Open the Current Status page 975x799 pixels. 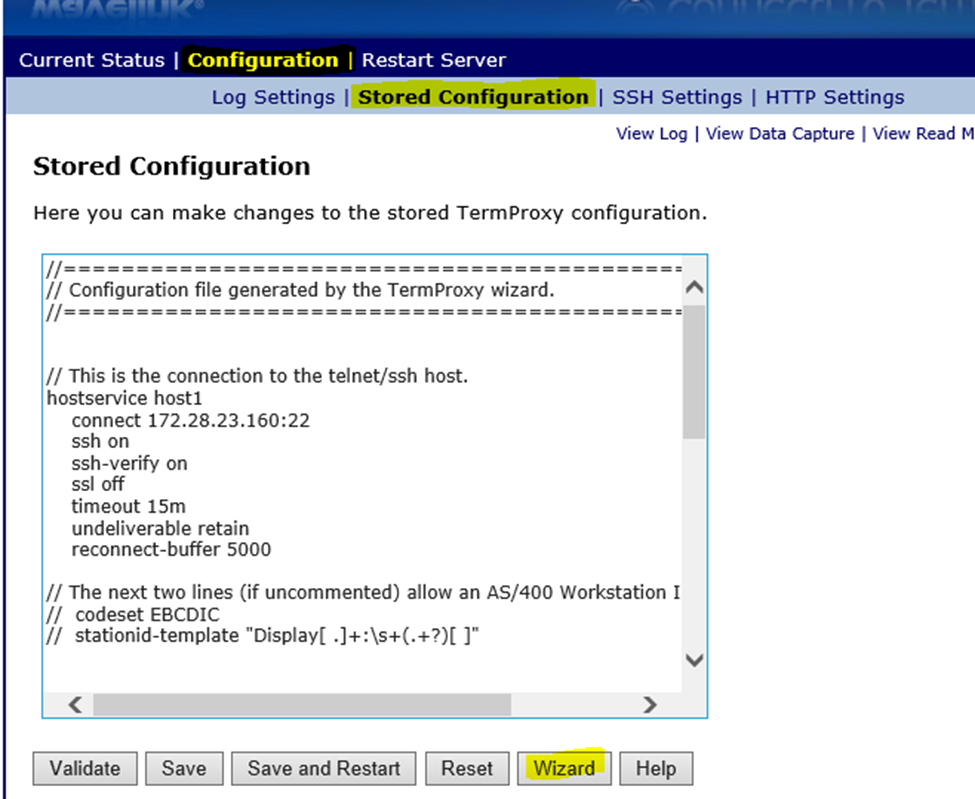click(91, 60)
